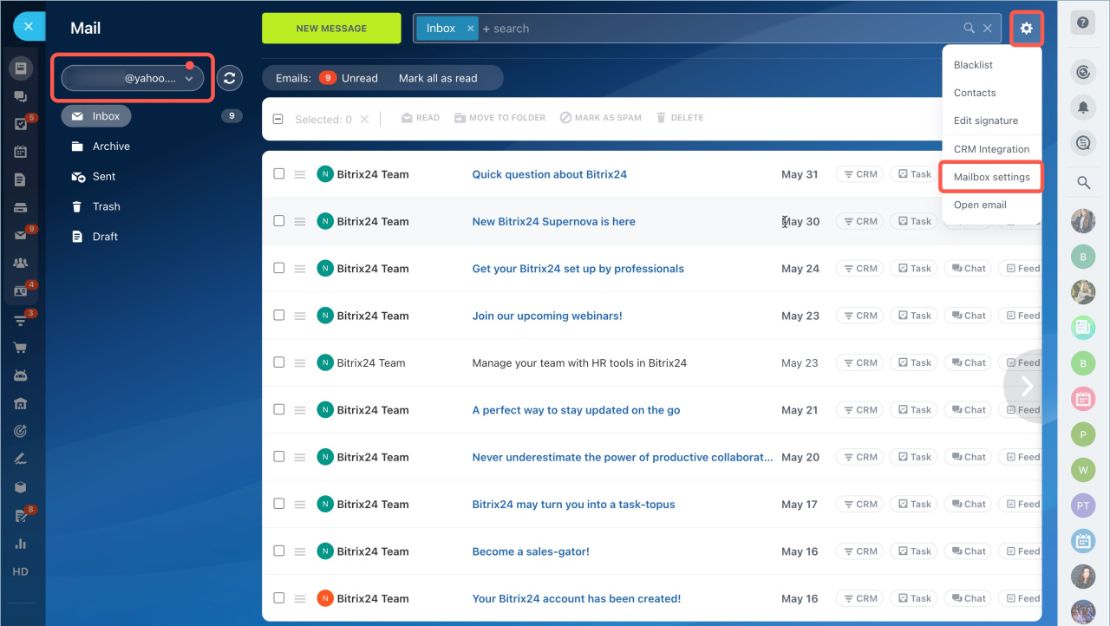Click Mark all as read
This screenshot has height=626, width=1110.
pyautogui.click(x=437, y=78)
